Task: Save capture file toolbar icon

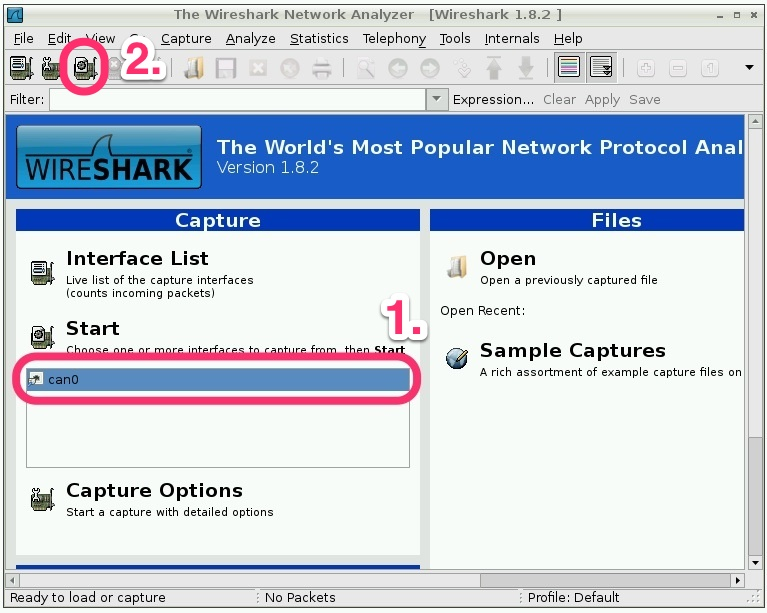Action: pos(226,68)
